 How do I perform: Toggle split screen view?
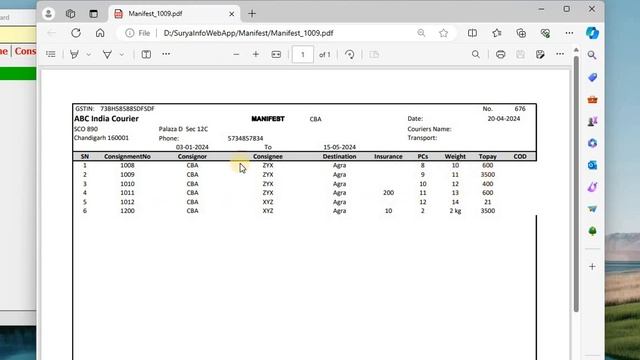[x=472, y=33]
